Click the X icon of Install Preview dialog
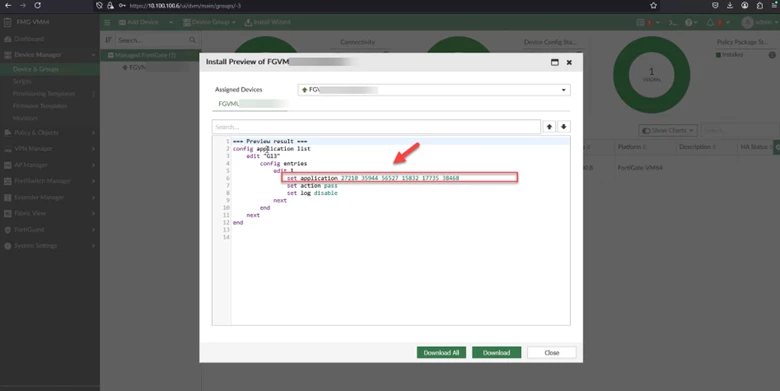The height and width of the screenshot is (391, 780). (569, 62)
